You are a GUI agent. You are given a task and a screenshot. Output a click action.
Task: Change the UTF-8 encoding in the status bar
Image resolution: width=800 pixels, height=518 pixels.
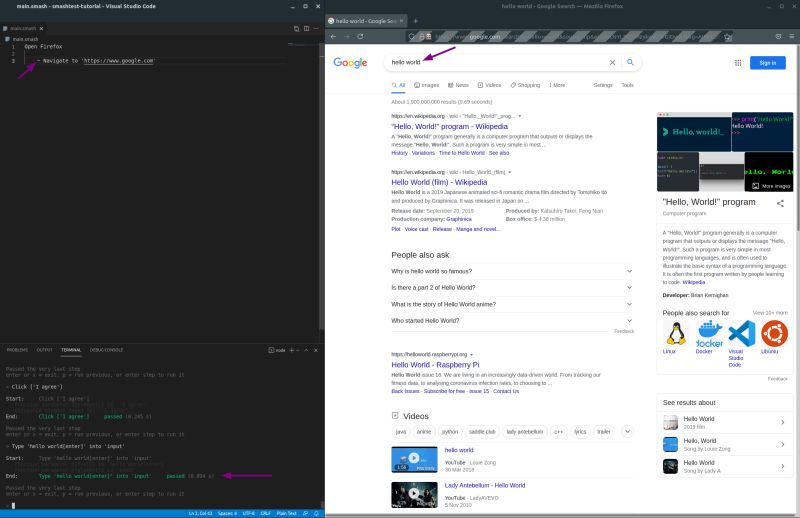[x=248, y=513]
